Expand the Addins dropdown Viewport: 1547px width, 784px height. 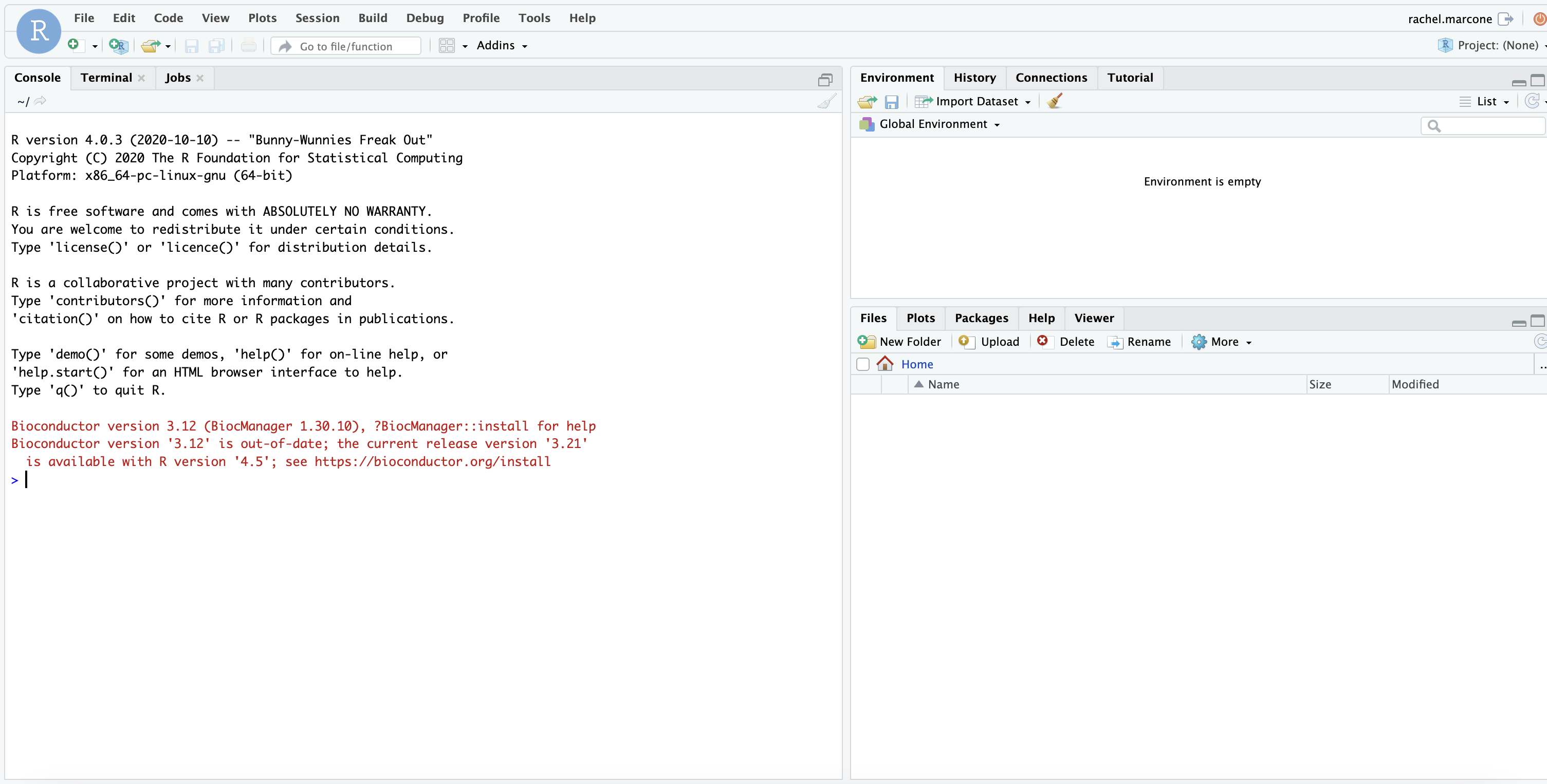(x=502, y=46)
